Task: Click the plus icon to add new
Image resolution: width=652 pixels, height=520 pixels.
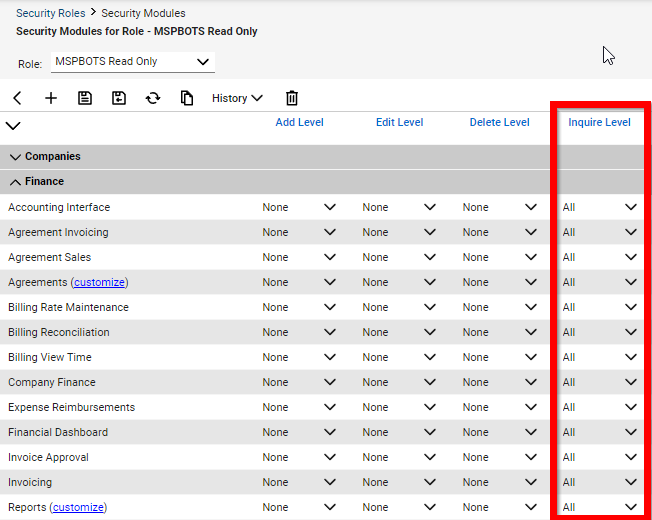Action: tap(51, 98)
